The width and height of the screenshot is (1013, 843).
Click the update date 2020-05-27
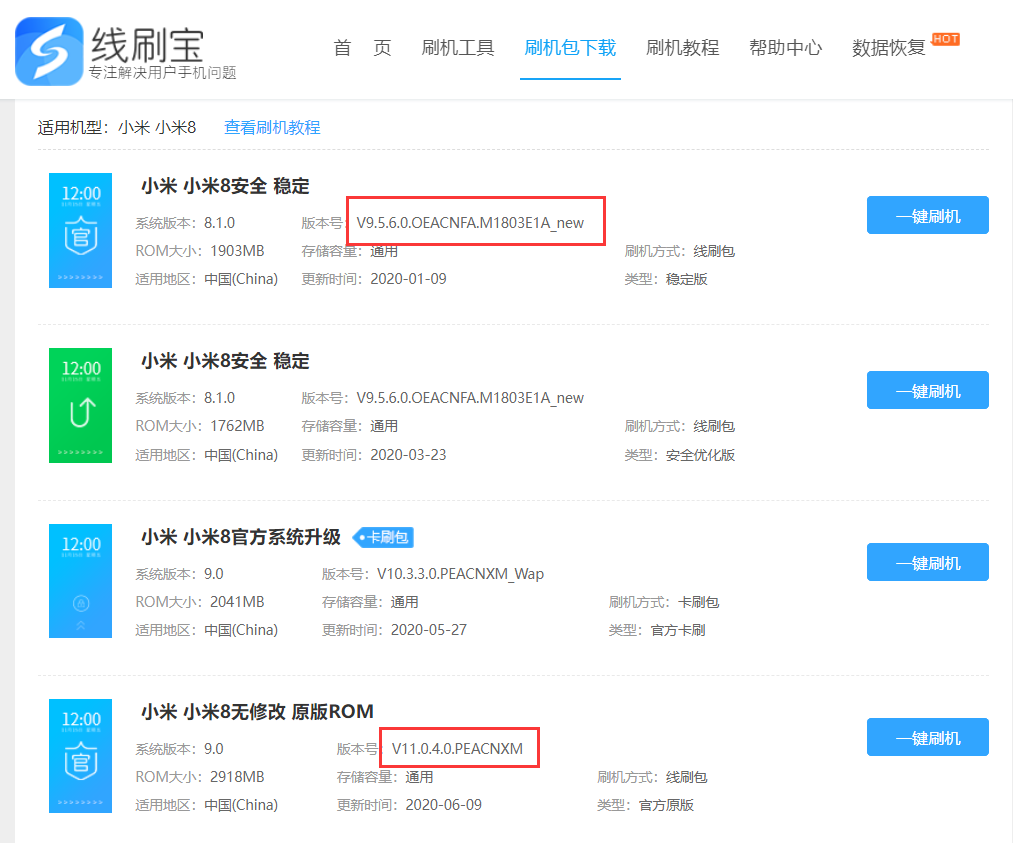coord(429,630)
